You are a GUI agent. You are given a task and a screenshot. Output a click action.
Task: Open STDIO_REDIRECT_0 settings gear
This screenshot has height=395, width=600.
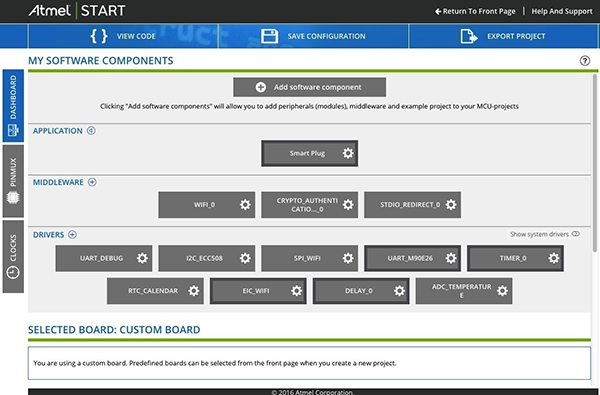(451, 205)
